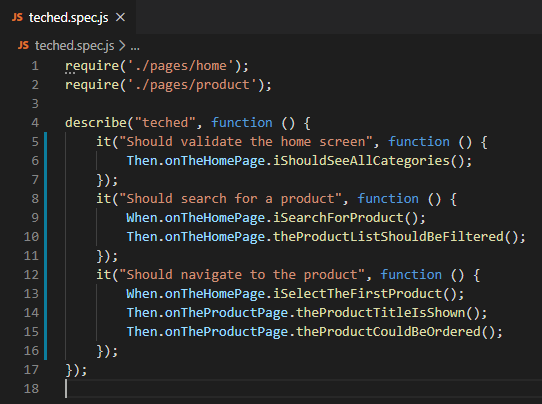542x404 pixels.
Task: Click line number 1 in the gutter
Action: pyautogui.click(x=35, y=66)
